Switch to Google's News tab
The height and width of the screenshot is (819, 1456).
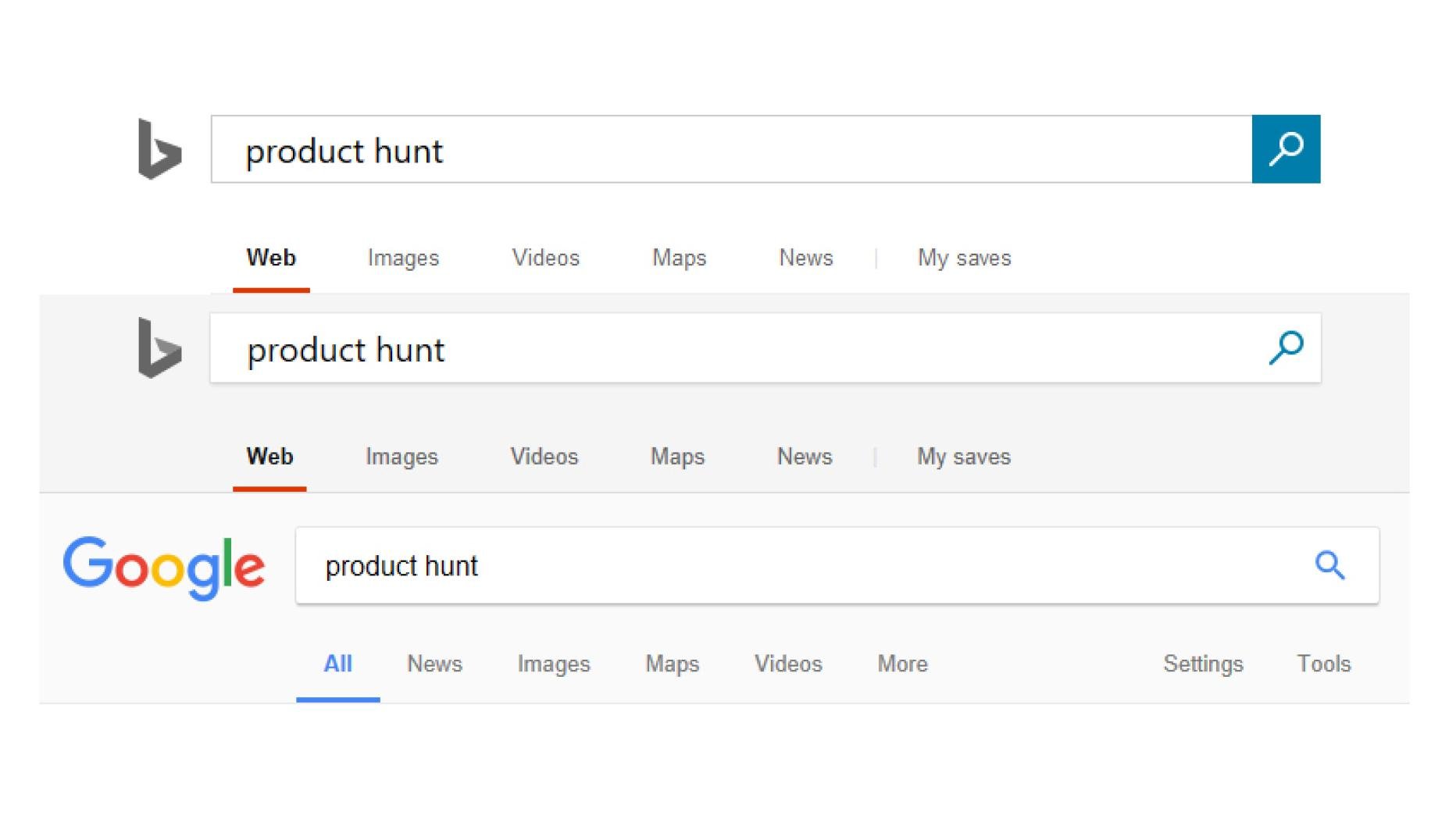coord(434,664)
